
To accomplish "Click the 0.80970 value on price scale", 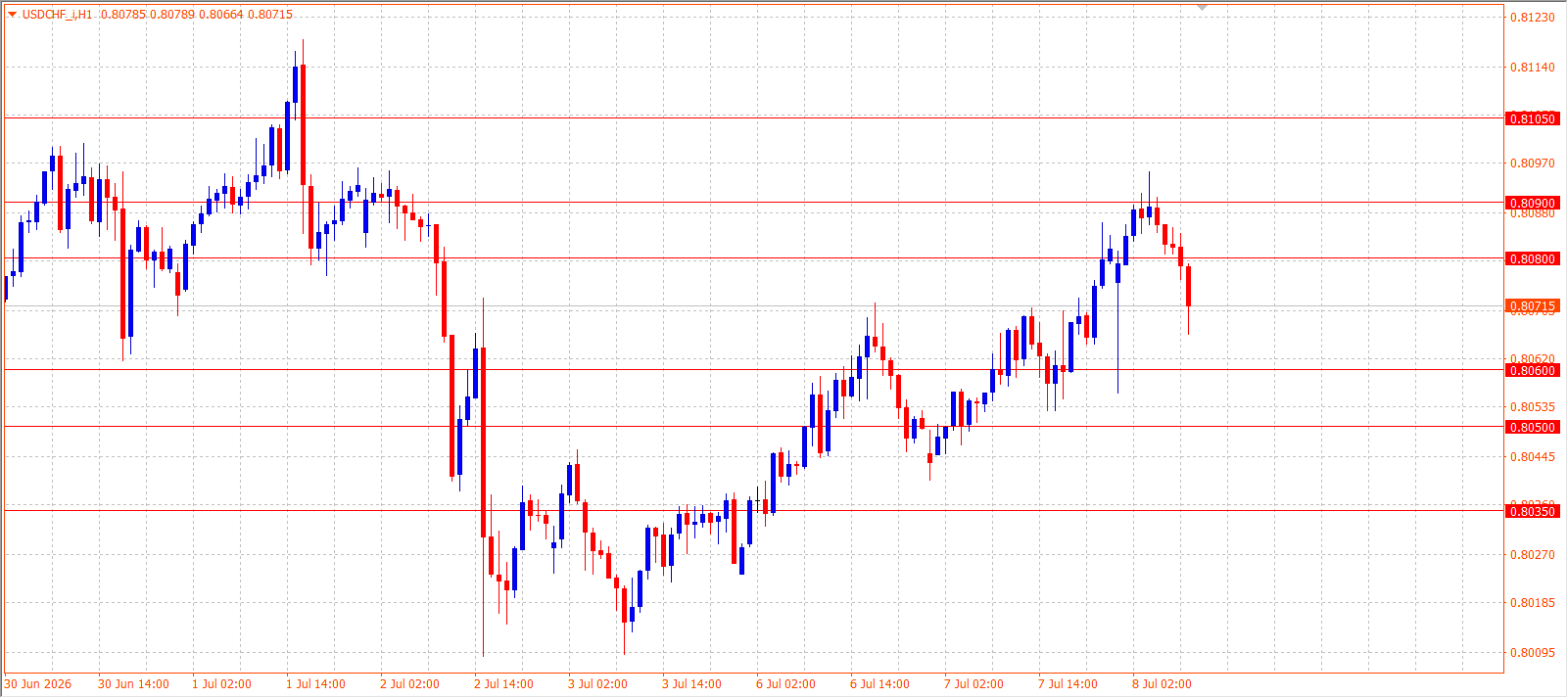I will click(1532, 163).
